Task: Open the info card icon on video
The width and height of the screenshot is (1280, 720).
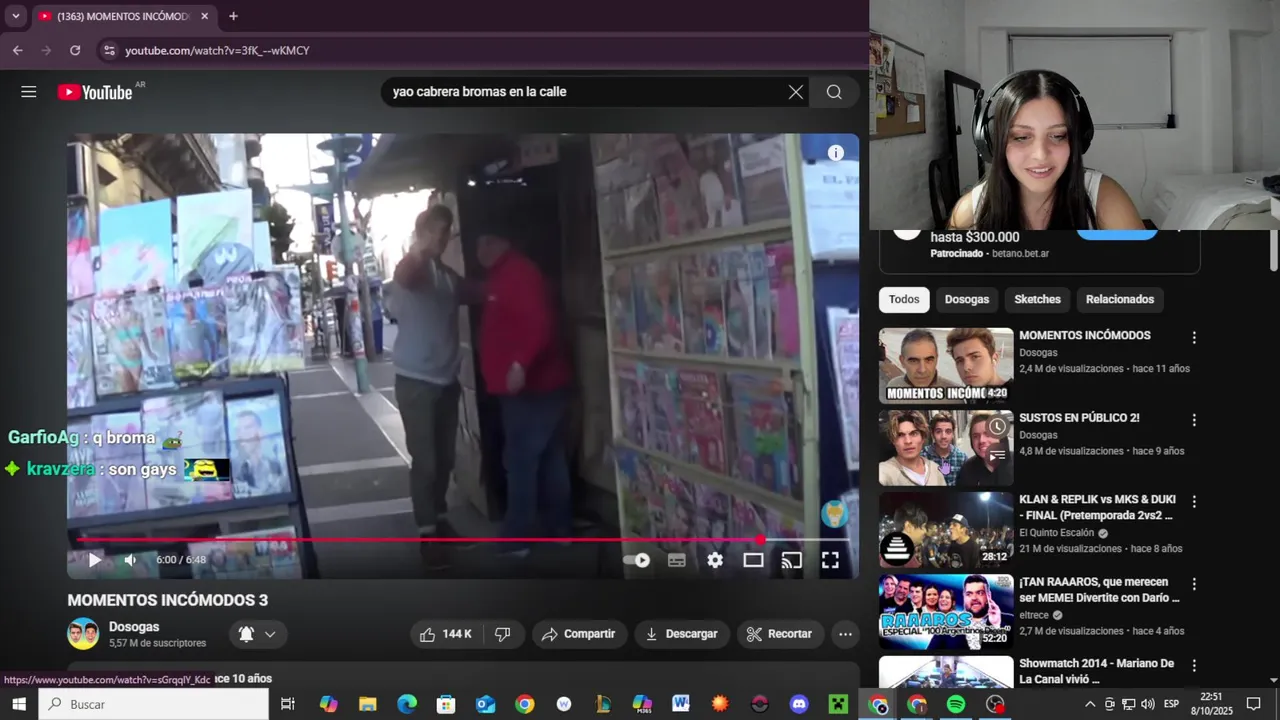Action: 836,153
